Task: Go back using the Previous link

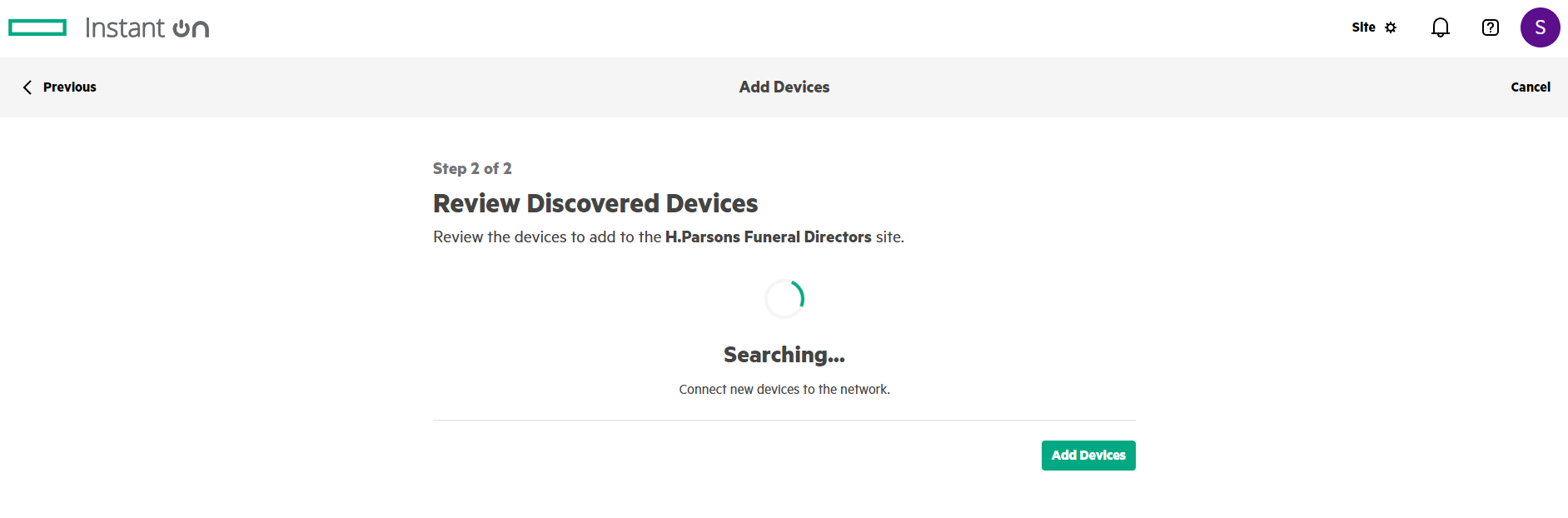Action: 69,87
